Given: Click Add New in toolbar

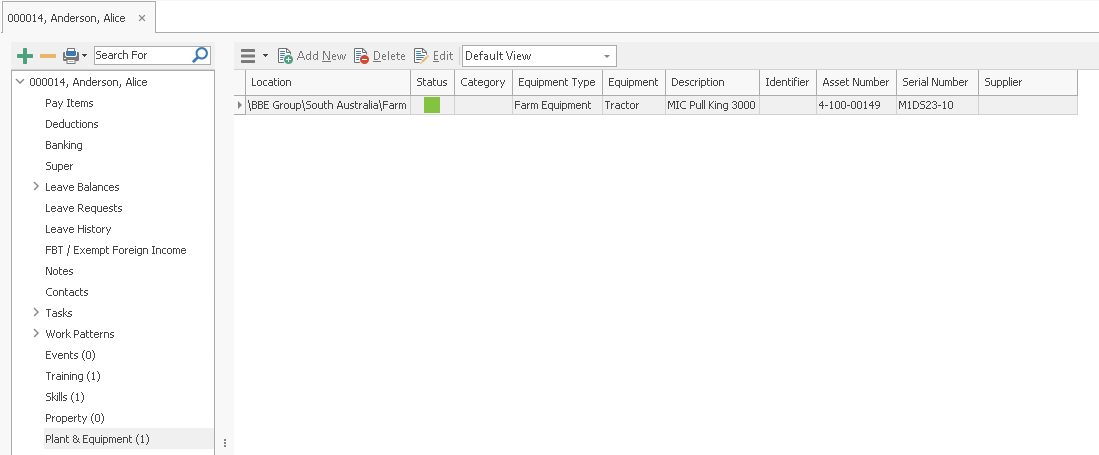Looking at the screenshot, I should point(312,56).
